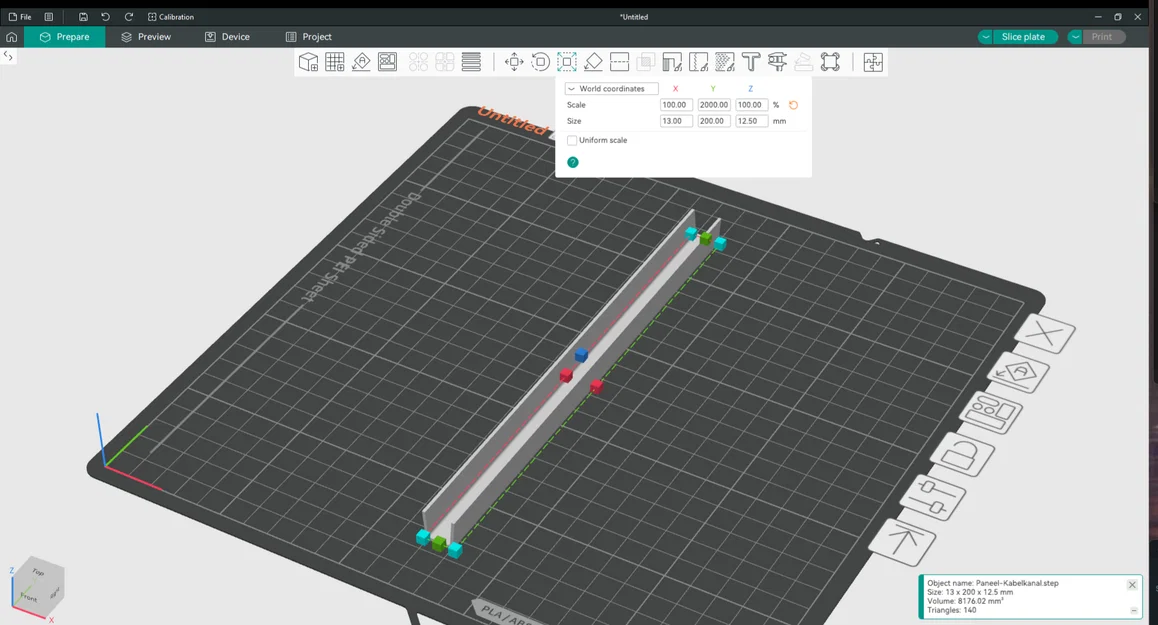Click the Add object cube icon
This screenshot has height=625, width=1158.
point(309,62)
